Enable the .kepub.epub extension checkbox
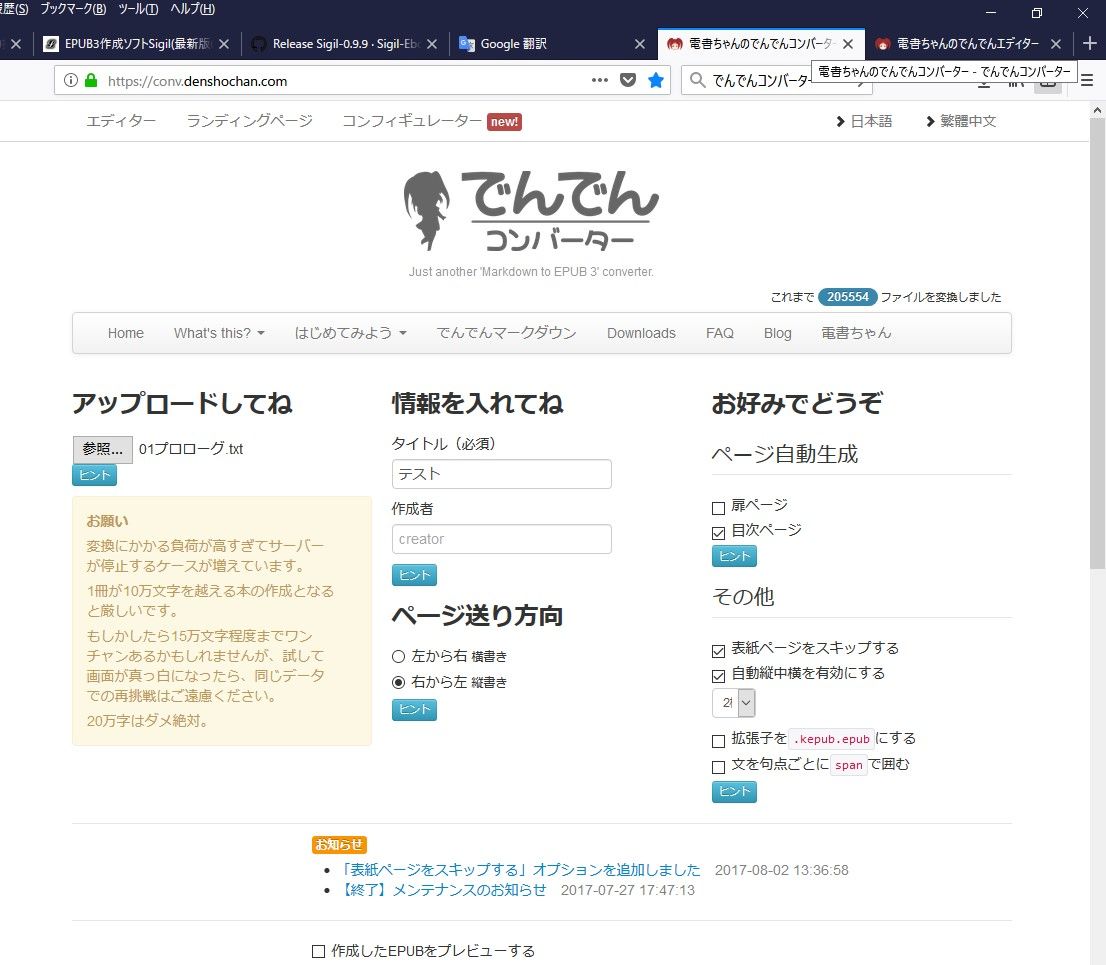 coord(718,741)
